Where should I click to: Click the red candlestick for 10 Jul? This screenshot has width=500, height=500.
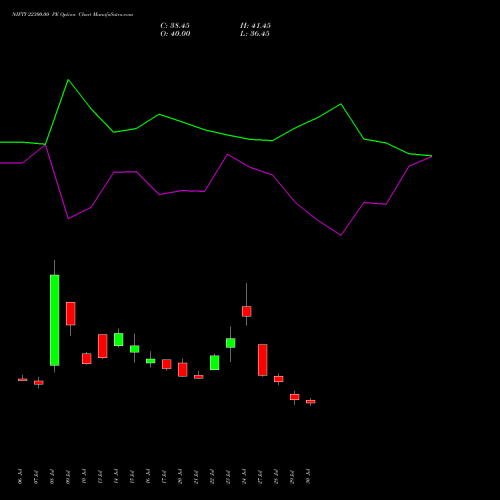click(x=87, y=358)
